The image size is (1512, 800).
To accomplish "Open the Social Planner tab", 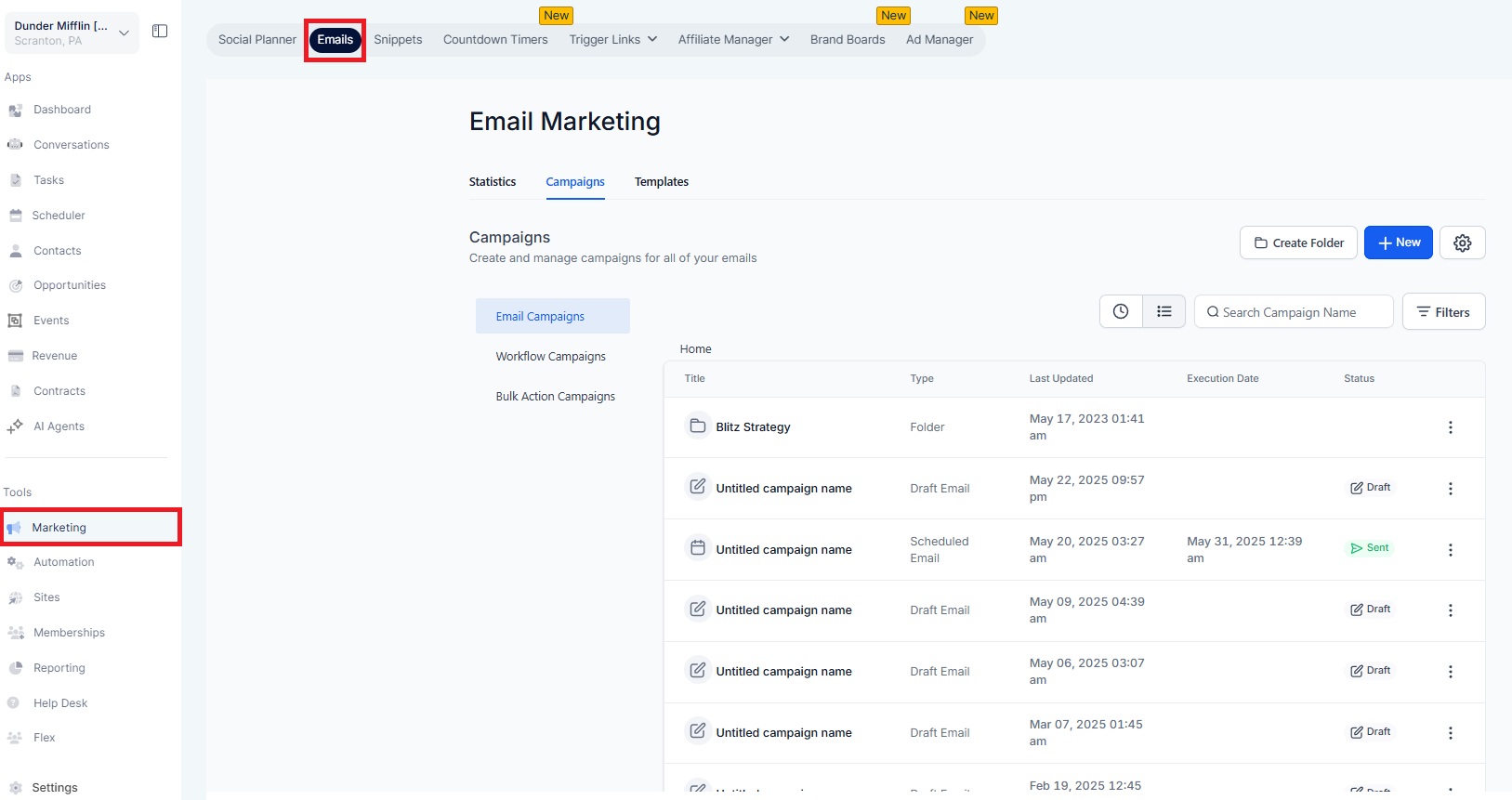I will pyautogui.click(x=257, y=39).
